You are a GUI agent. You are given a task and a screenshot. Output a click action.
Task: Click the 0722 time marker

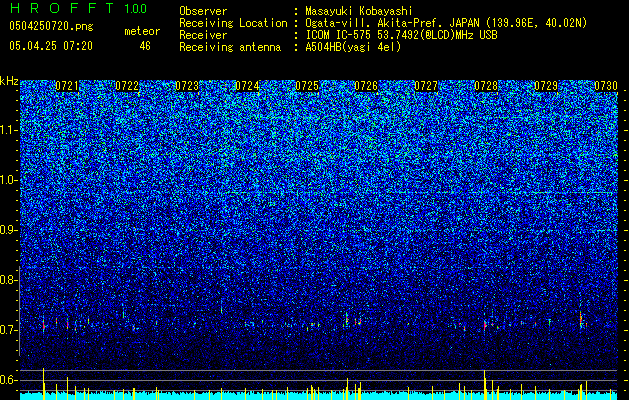coord(127,86)
